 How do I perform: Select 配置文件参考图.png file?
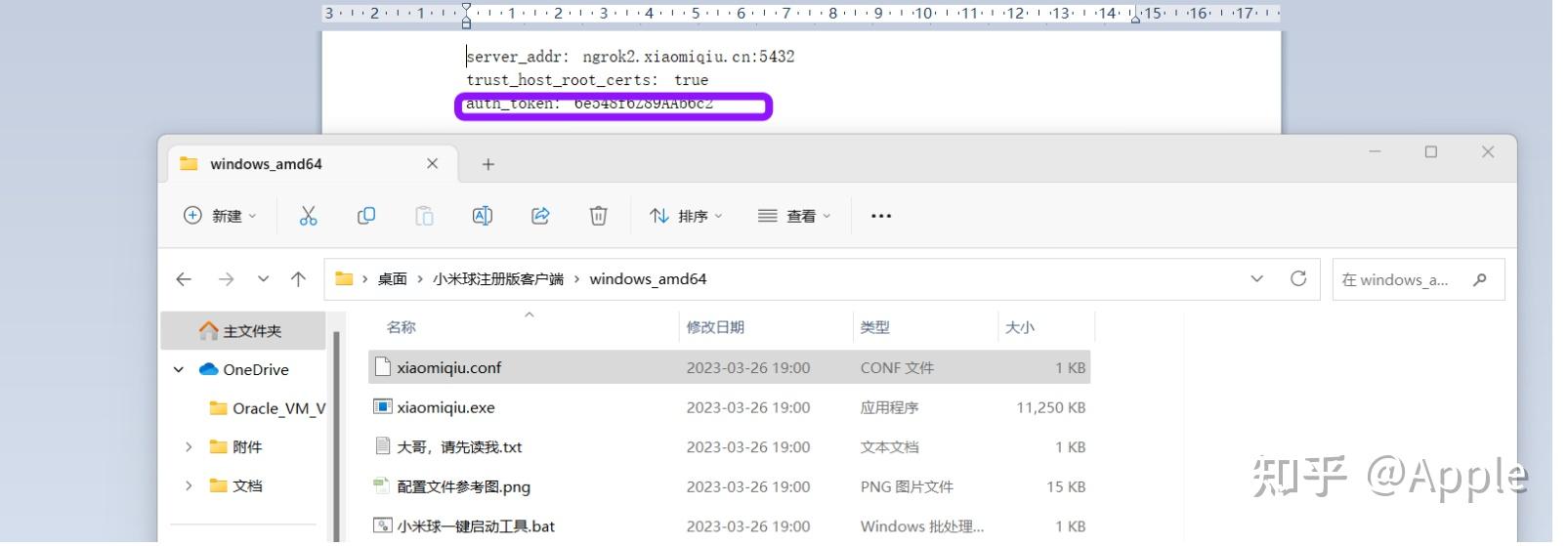coord(729,486)
